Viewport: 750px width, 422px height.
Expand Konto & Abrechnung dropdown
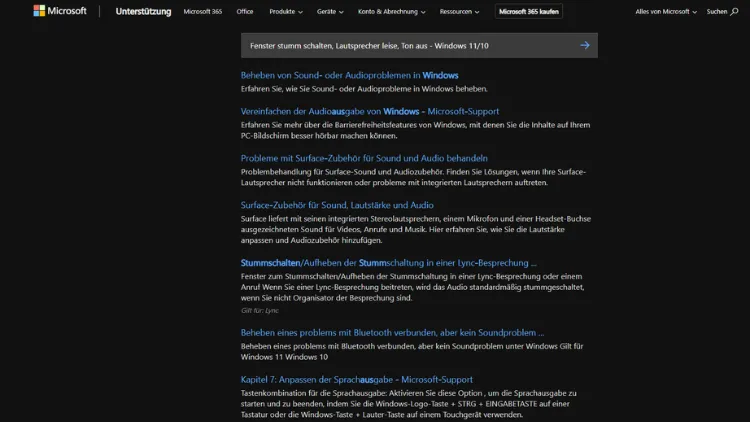(x=391, y=11)
